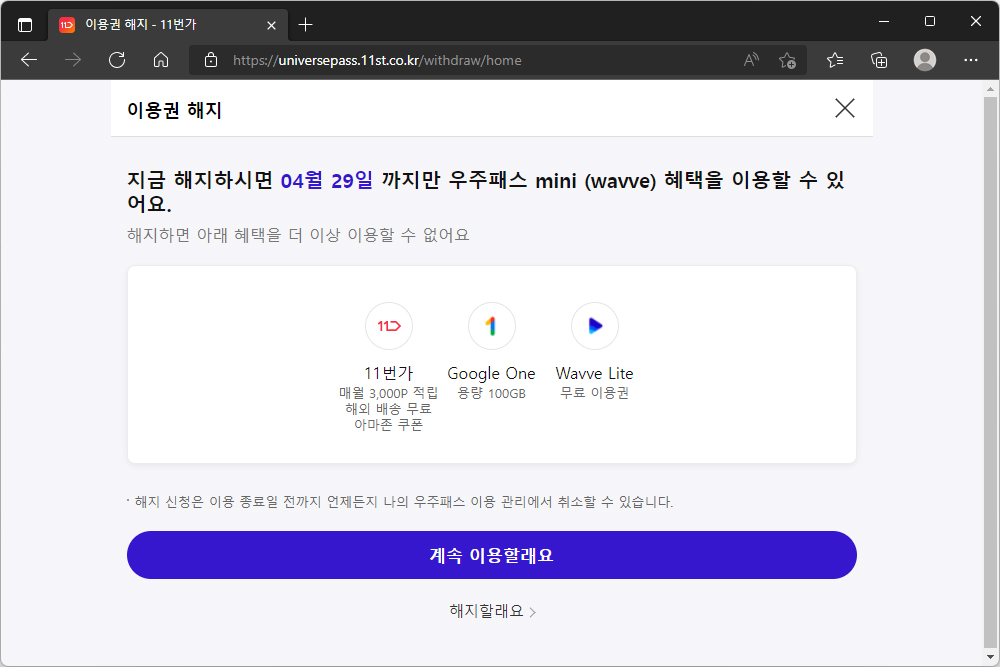
Task: Open the Favorites list icon
Action: [x=835, y=60]
